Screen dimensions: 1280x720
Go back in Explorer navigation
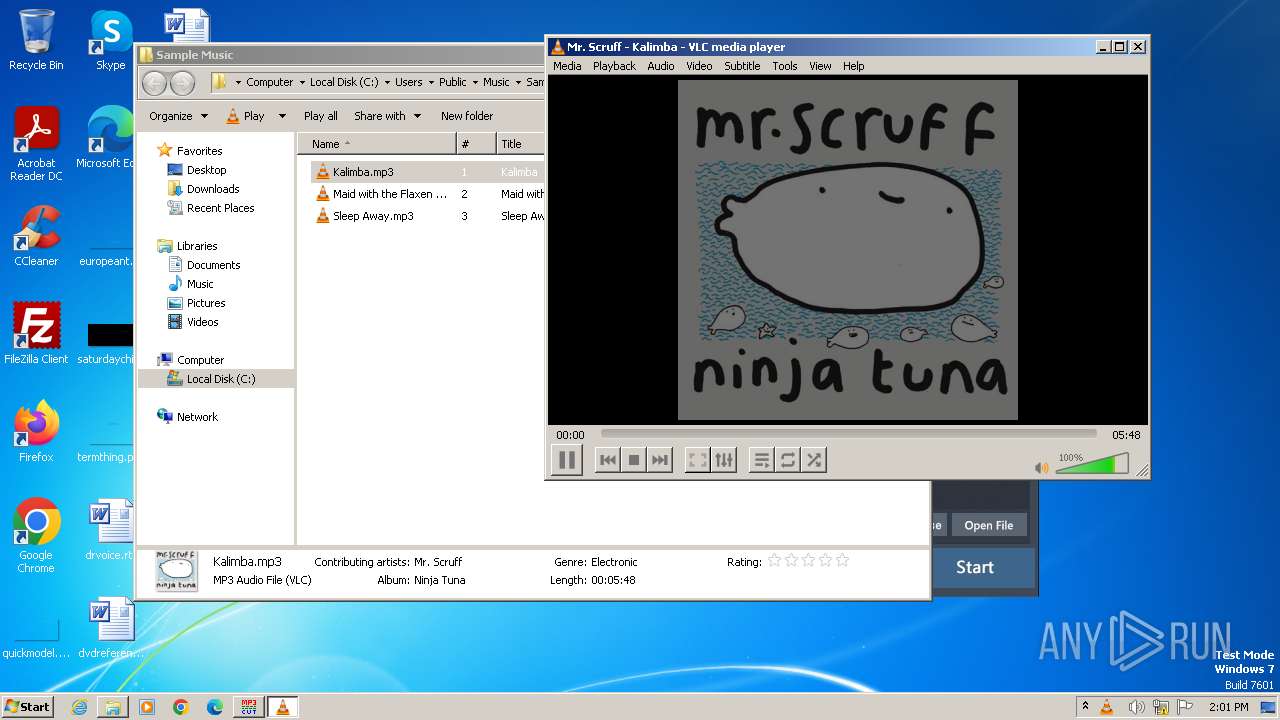pyautogui.click(x=154, y=83)
